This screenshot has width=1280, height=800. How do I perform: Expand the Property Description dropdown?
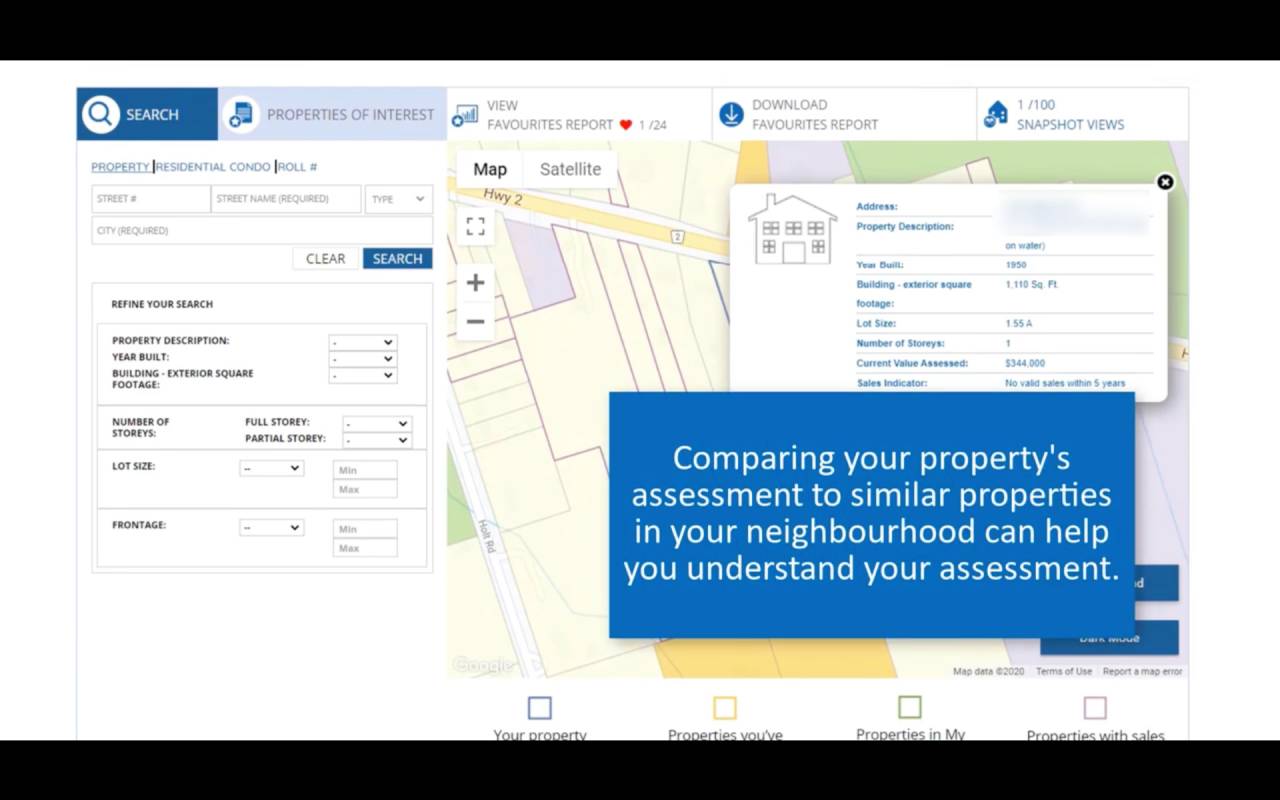(x=362, y=342)
